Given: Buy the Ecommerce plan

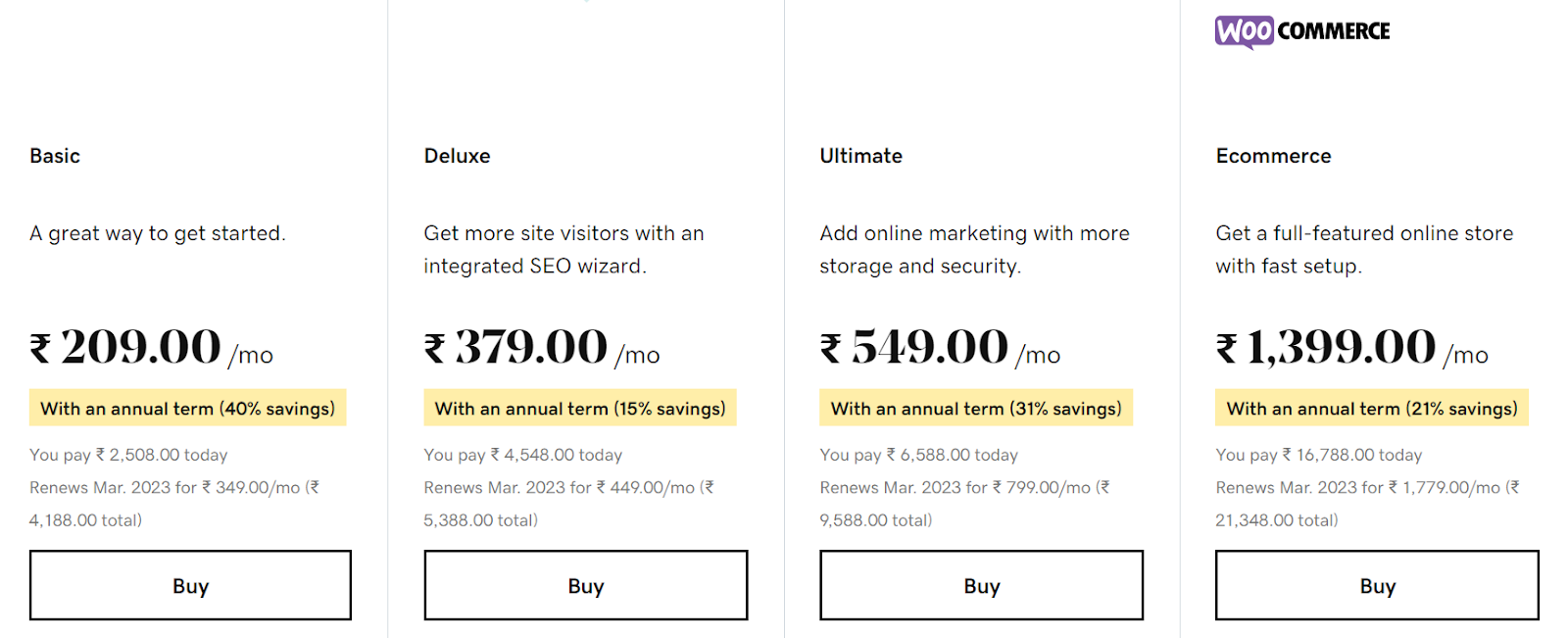Looking at the screenshot, I should click(x=1377, y=585).
